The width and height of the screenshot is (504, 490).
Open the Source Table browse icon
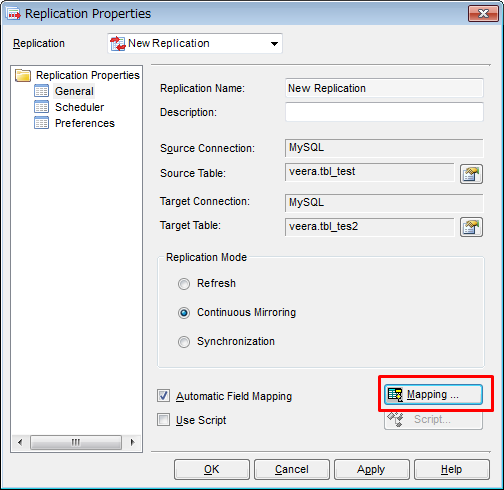(471, 174)
